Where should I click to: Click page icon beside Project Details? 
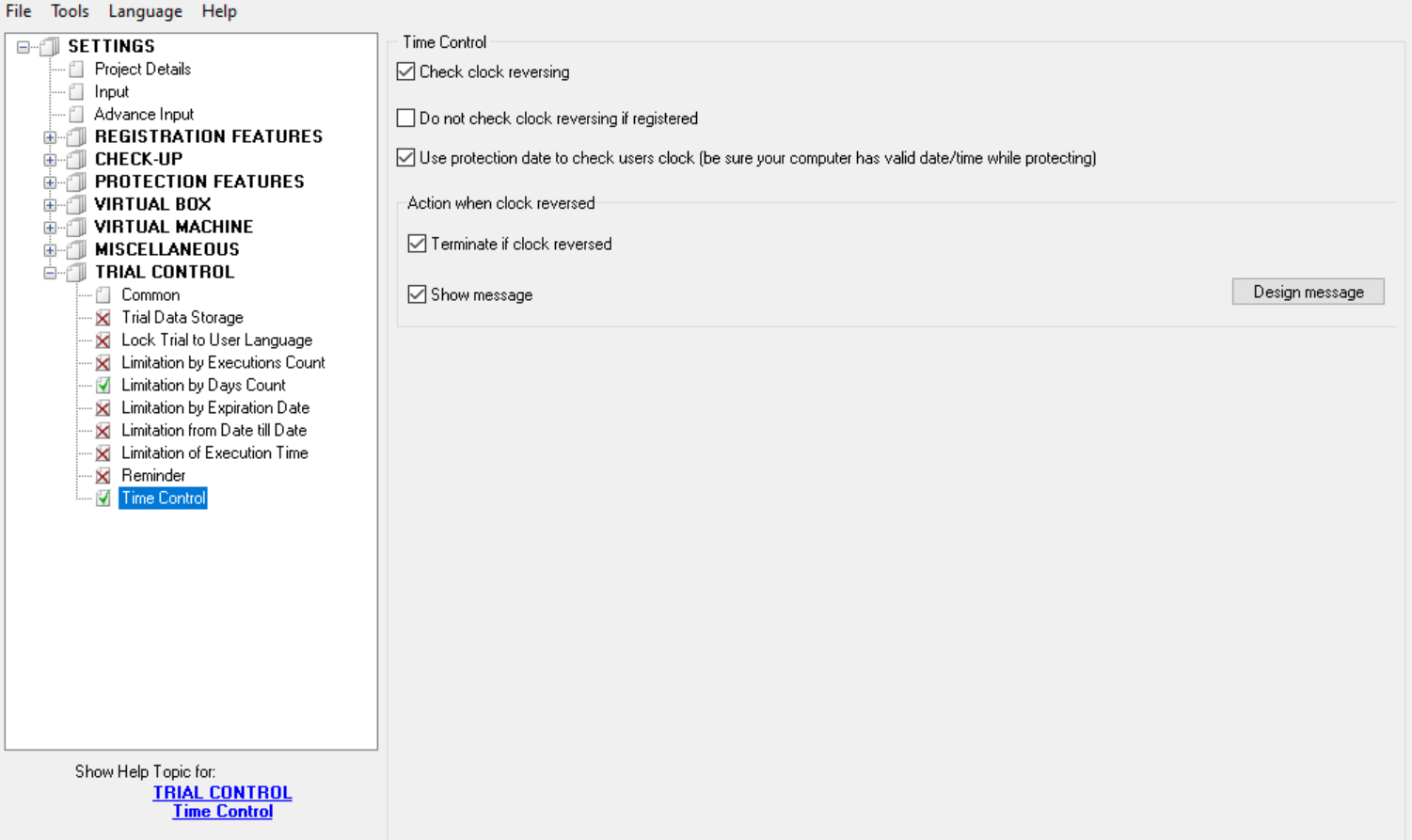pos(77,70)
